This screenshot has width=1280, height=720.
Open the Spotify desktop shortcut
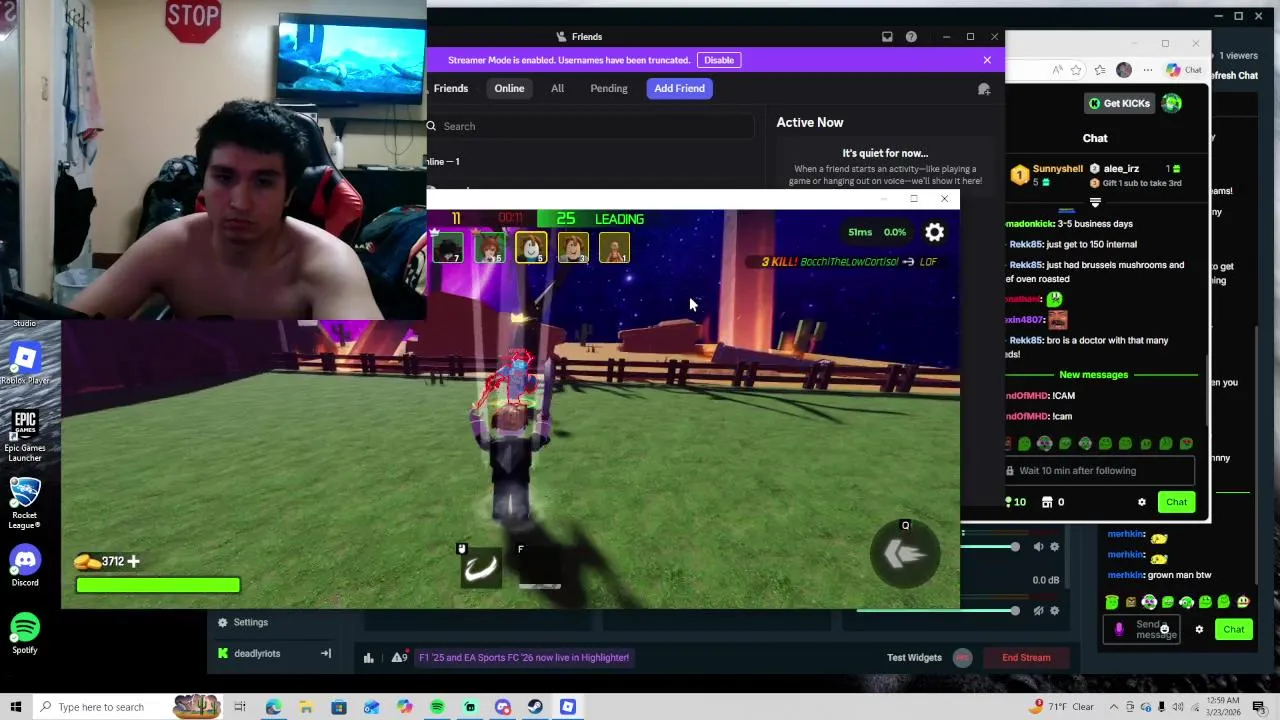click(25, 633)
